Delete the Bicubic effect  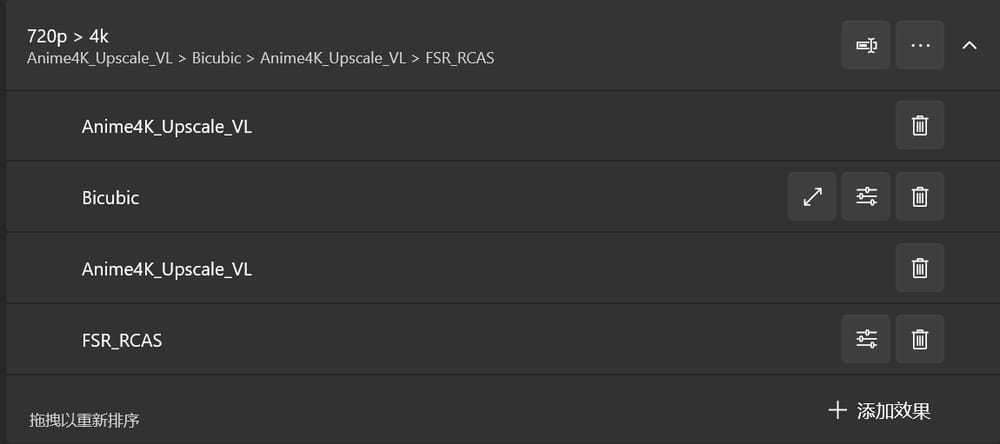pyautogui.click(x=920, y=197)
